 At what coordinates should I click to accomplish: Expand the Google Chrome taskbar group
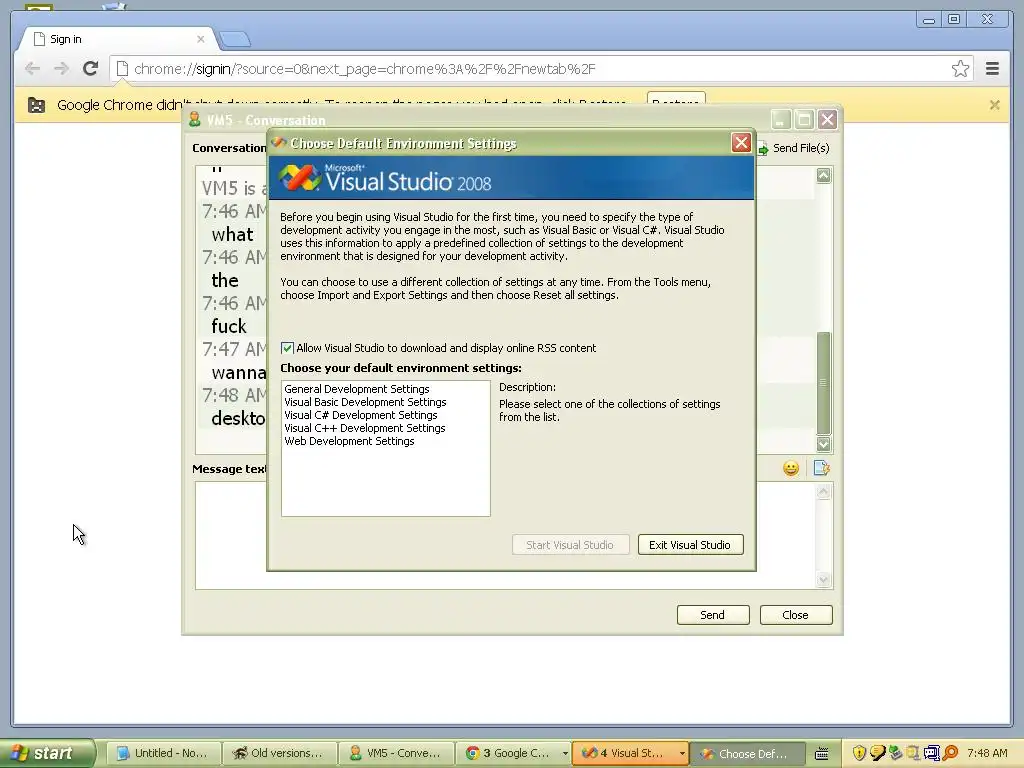pos(564,753)
